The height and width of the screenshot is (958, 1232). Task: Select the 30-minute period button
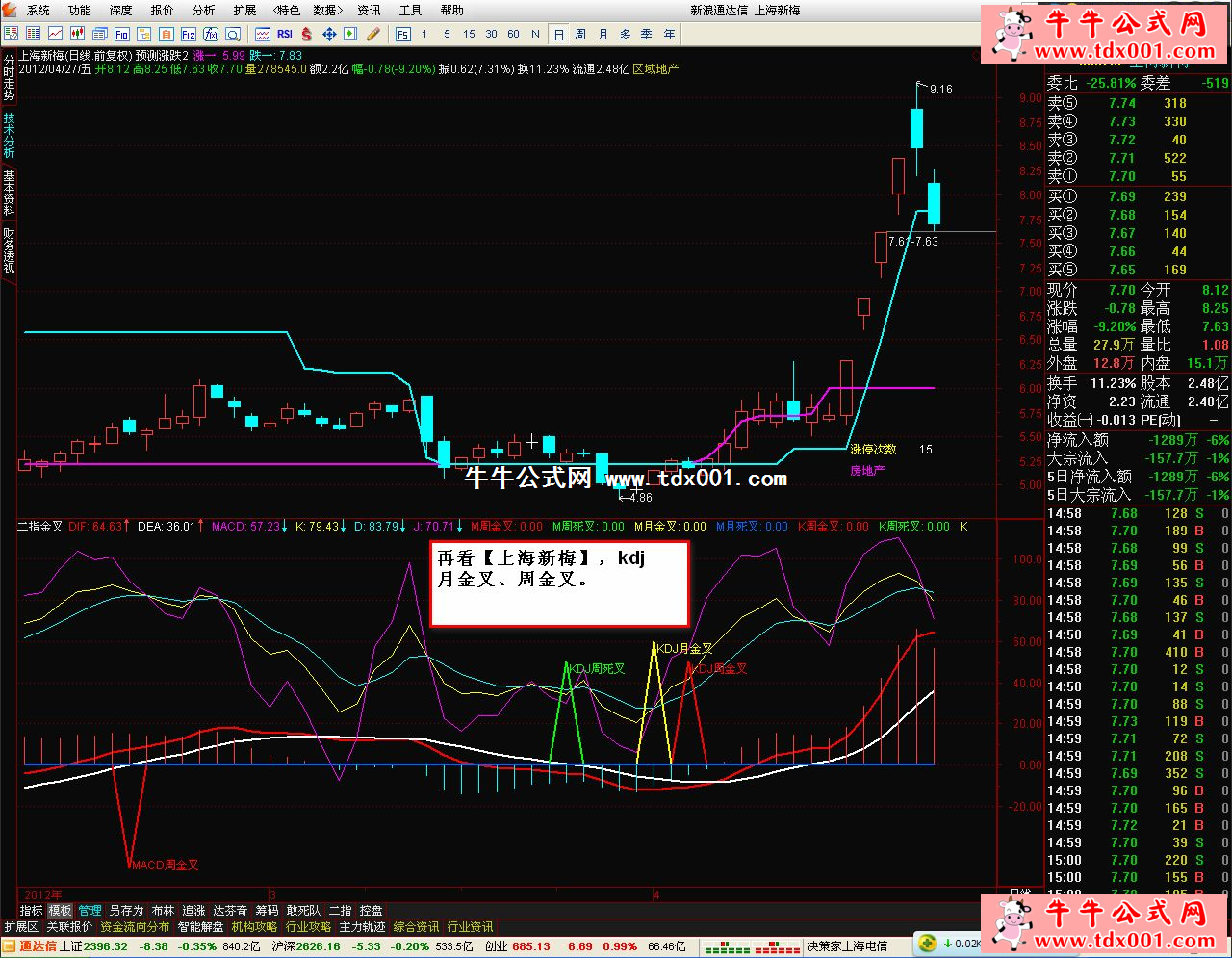[x=491, y=34]
